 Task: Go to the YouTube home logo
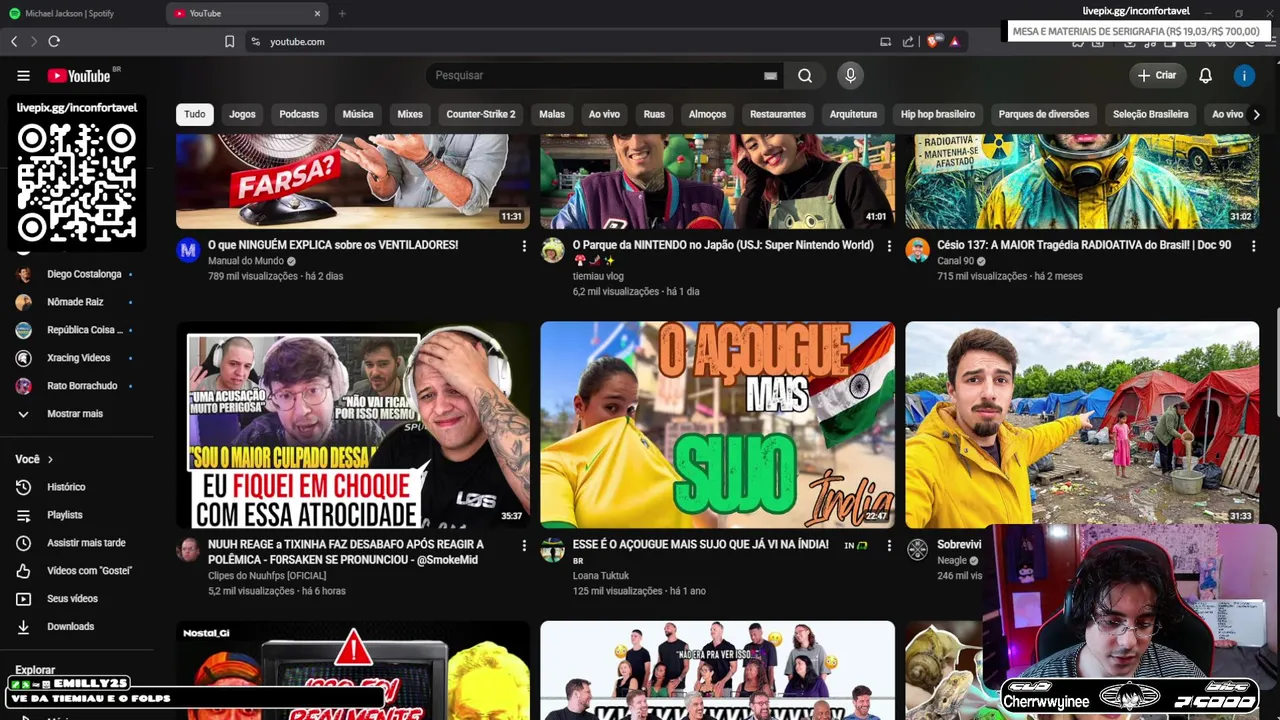point(79,76)
